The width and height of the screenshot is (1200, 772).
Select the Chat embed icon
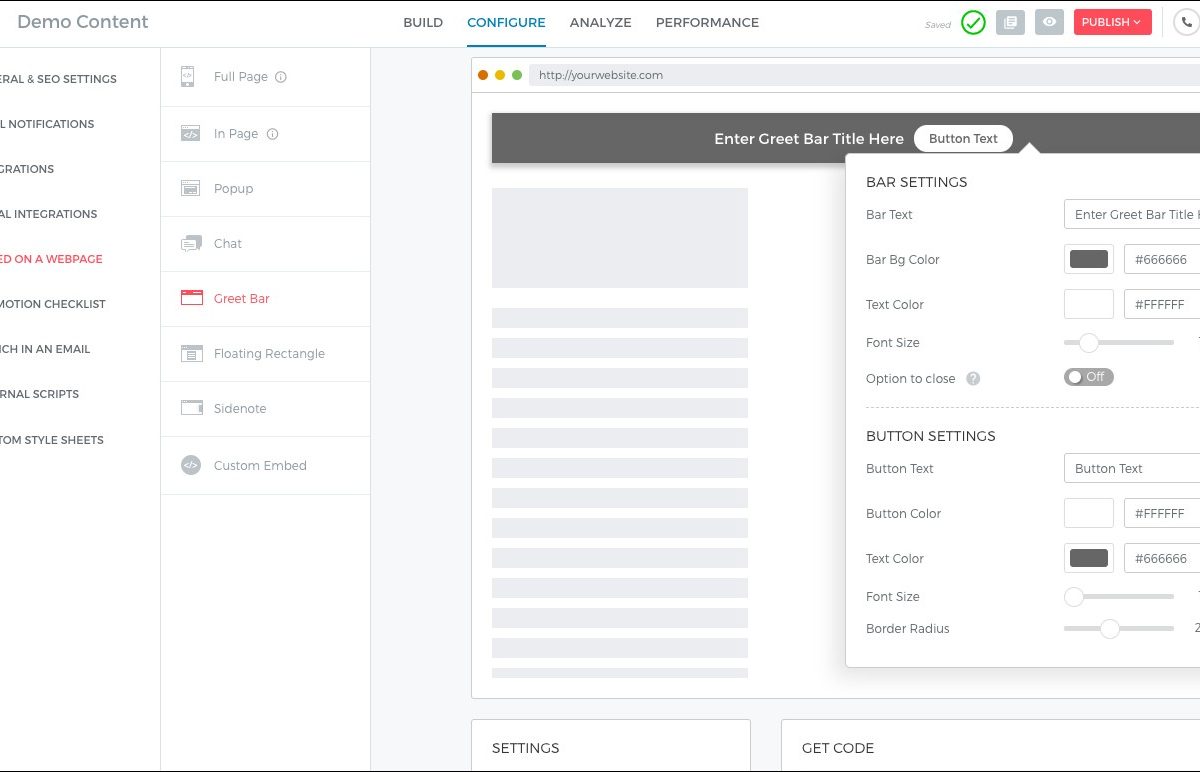coord(190,244)
